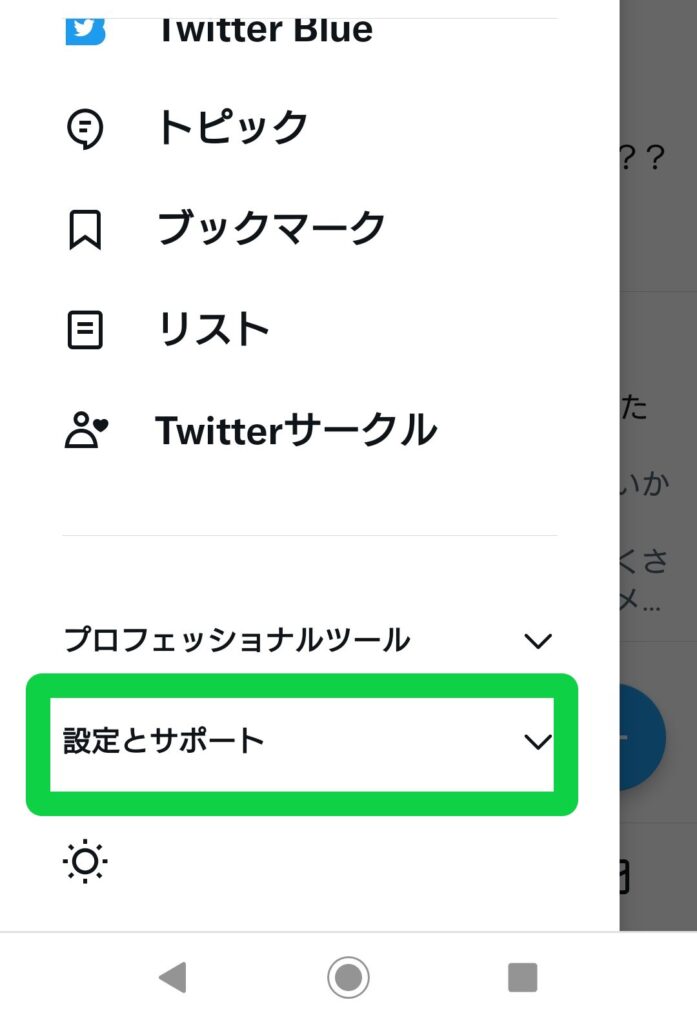Open リスト from the drawer menu

point(213,329)
